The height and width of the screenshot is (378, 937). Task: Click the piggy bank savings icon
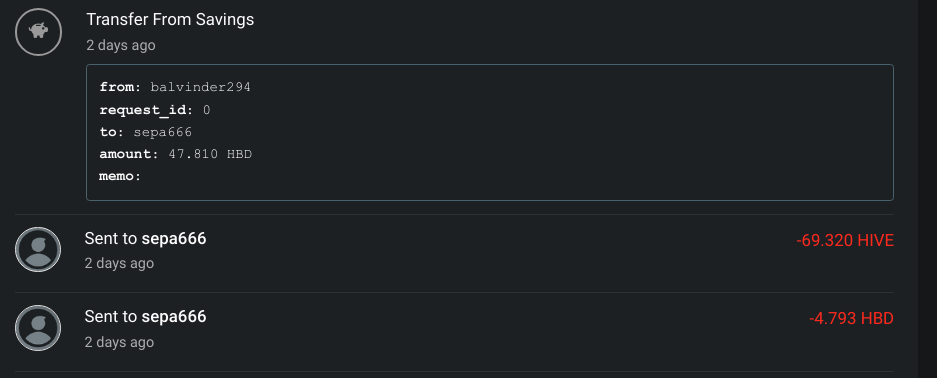(x=39, y=33)
